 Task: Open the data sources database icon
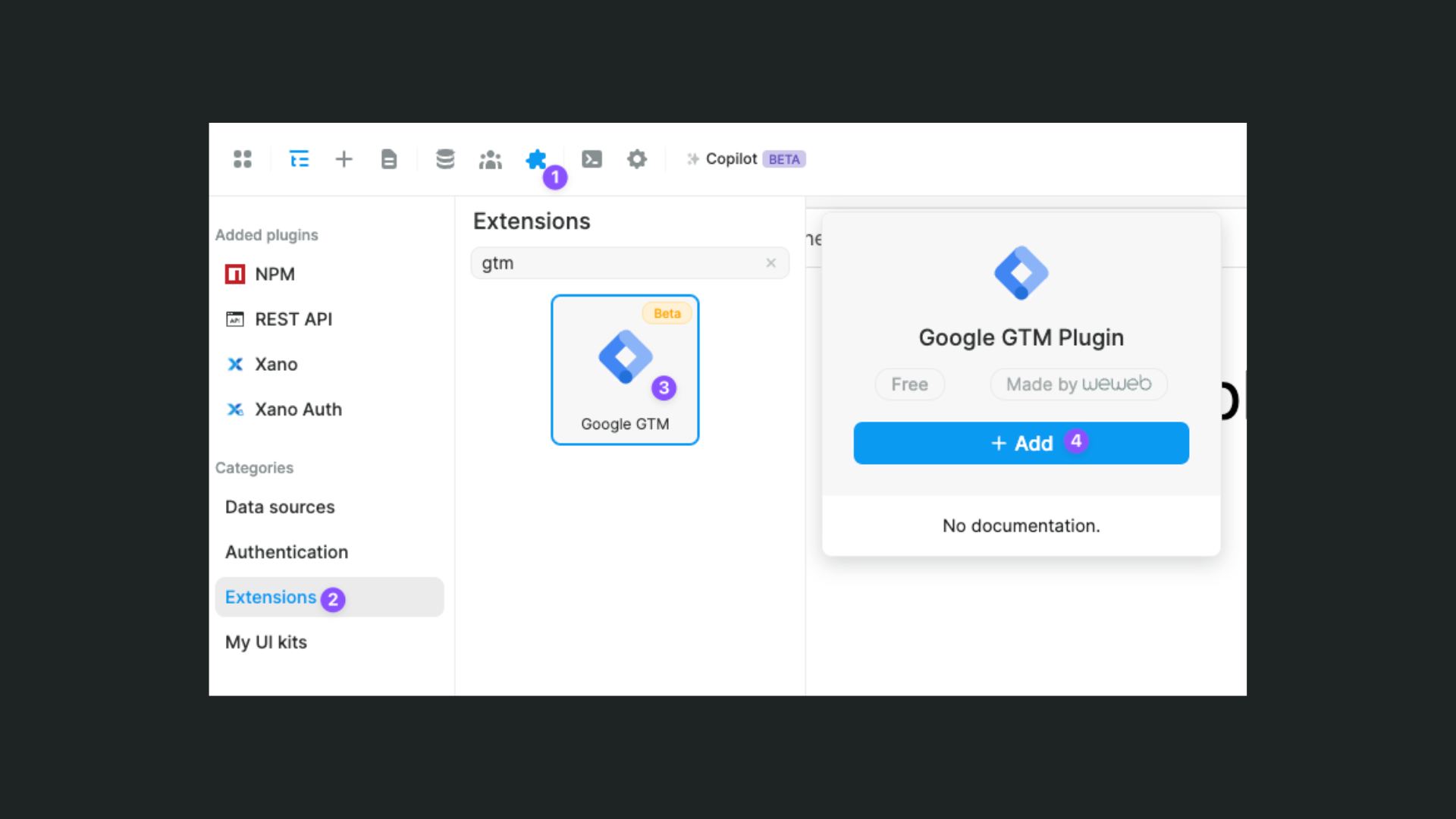pyautogui.click(x=445, y=159)
